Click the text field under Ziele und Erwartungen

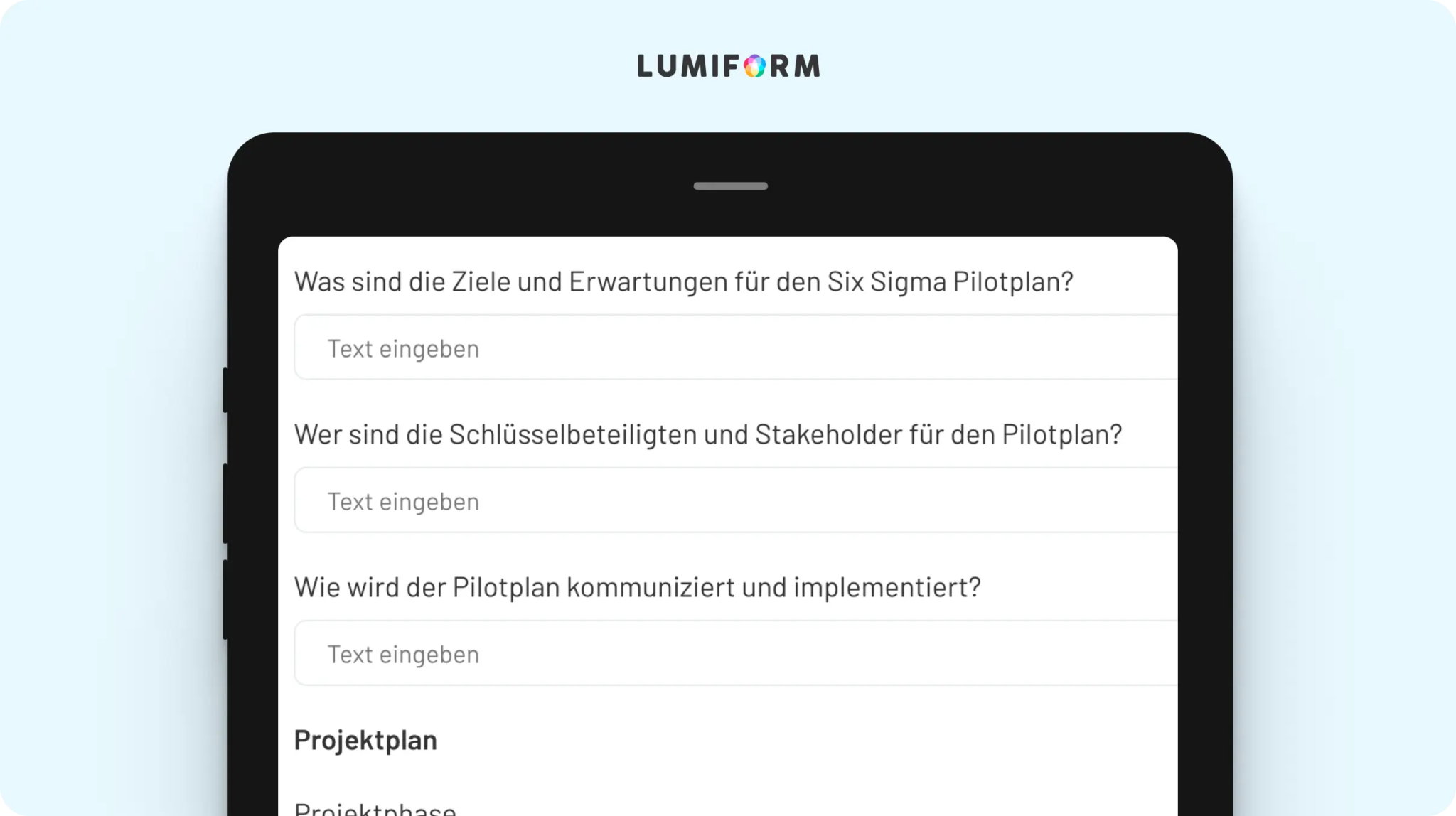(x=736, y=348)
